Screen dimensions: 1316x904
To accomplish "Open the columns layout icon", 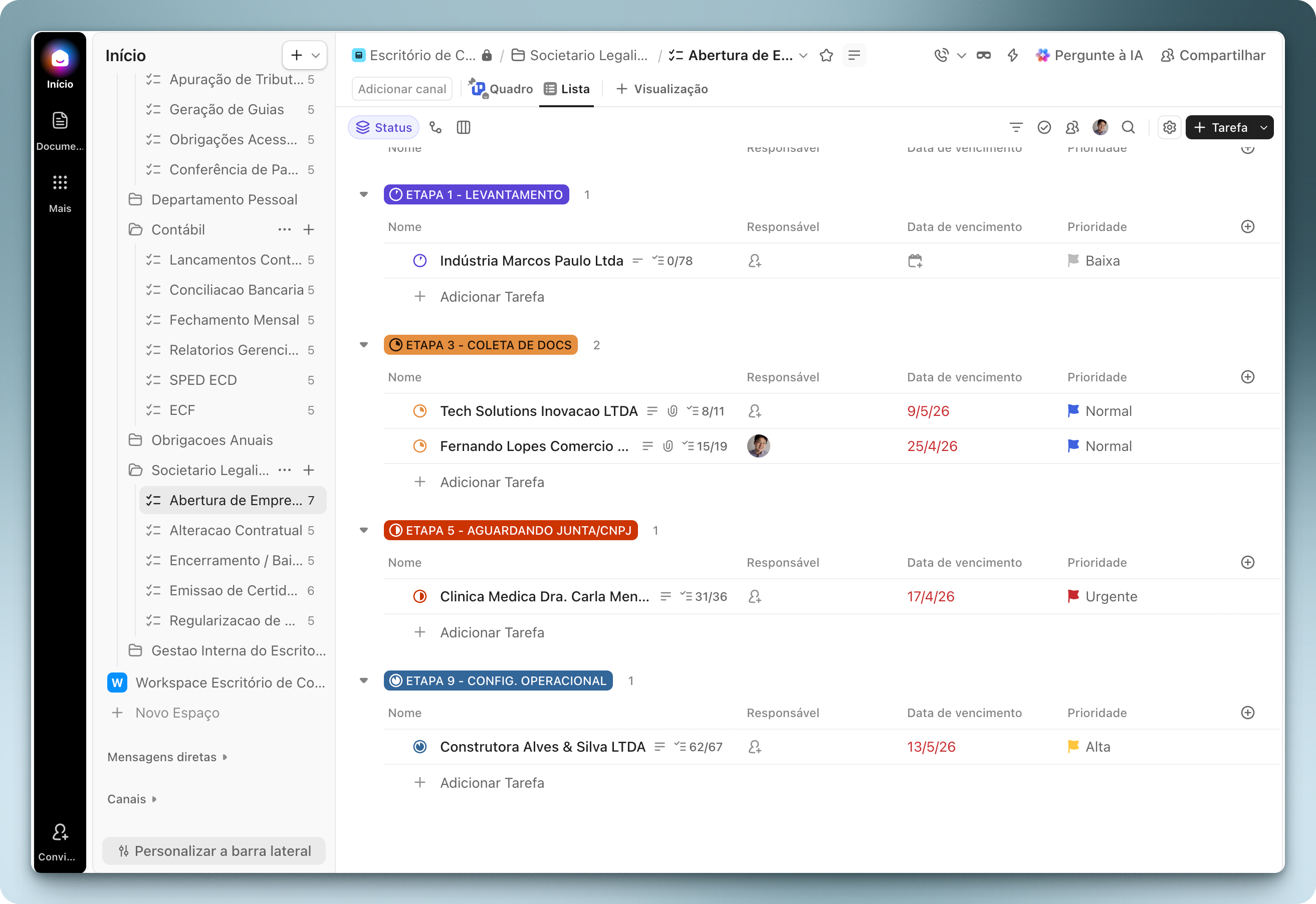I will (464, 127).
